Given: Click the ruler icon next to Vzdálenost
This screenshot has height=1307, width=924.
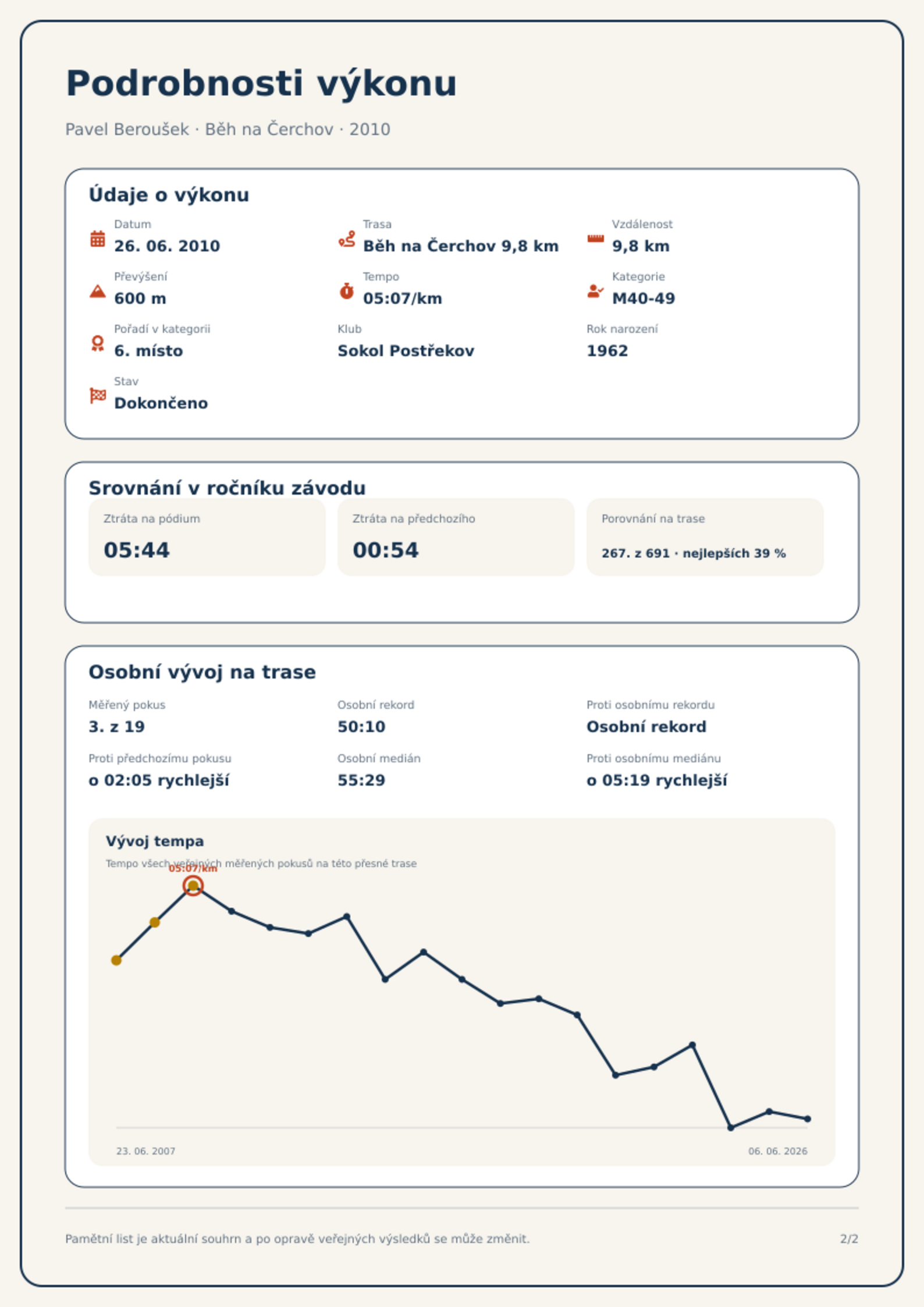Looking at the screenshot, I should coord(595,239).
